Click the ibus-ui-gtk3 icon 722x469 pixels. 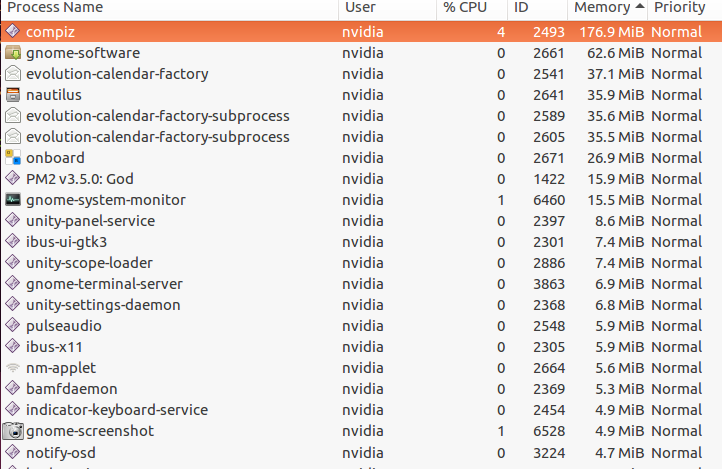(x=13, y=242)
